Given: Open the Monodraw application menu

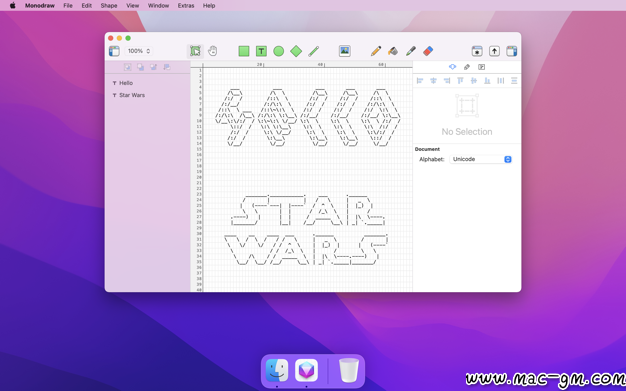Looking at the screenshot, I should point(40,6).
